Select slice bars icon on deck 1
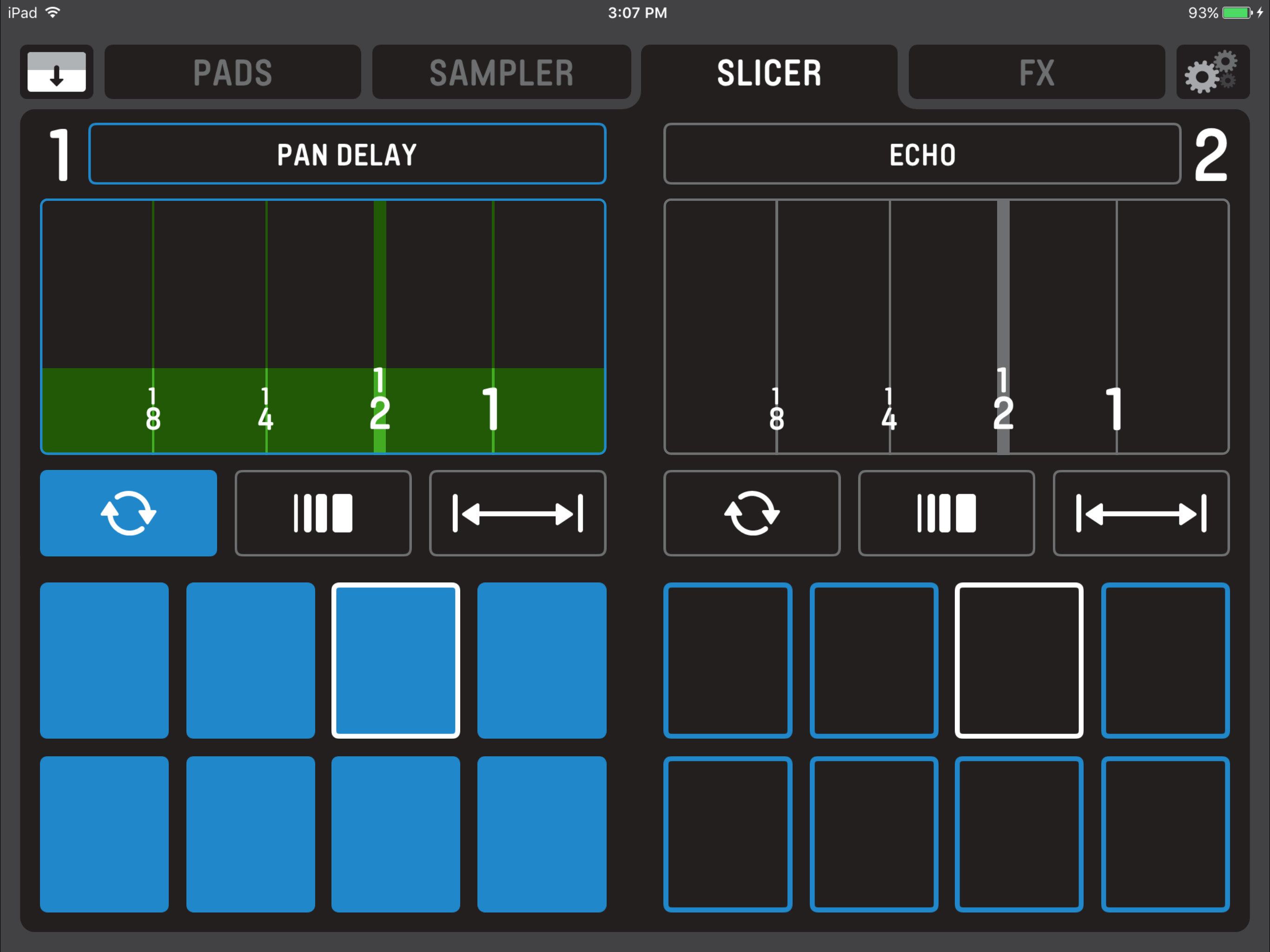The width and height of the screenshot is (1270, 952). point(323,513)
